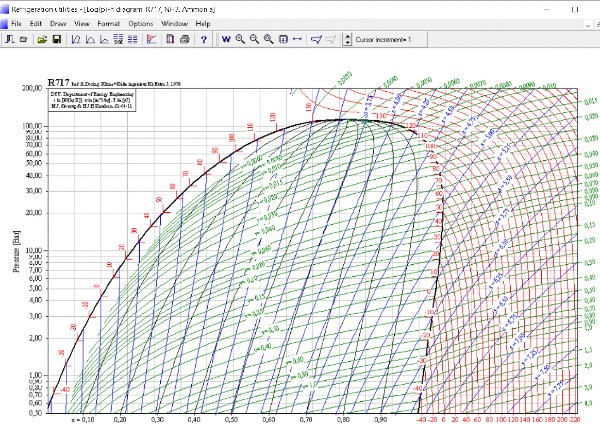600x424 pixels.
Task: Click the small icon beside the exit door
Action: pos(23,39)
